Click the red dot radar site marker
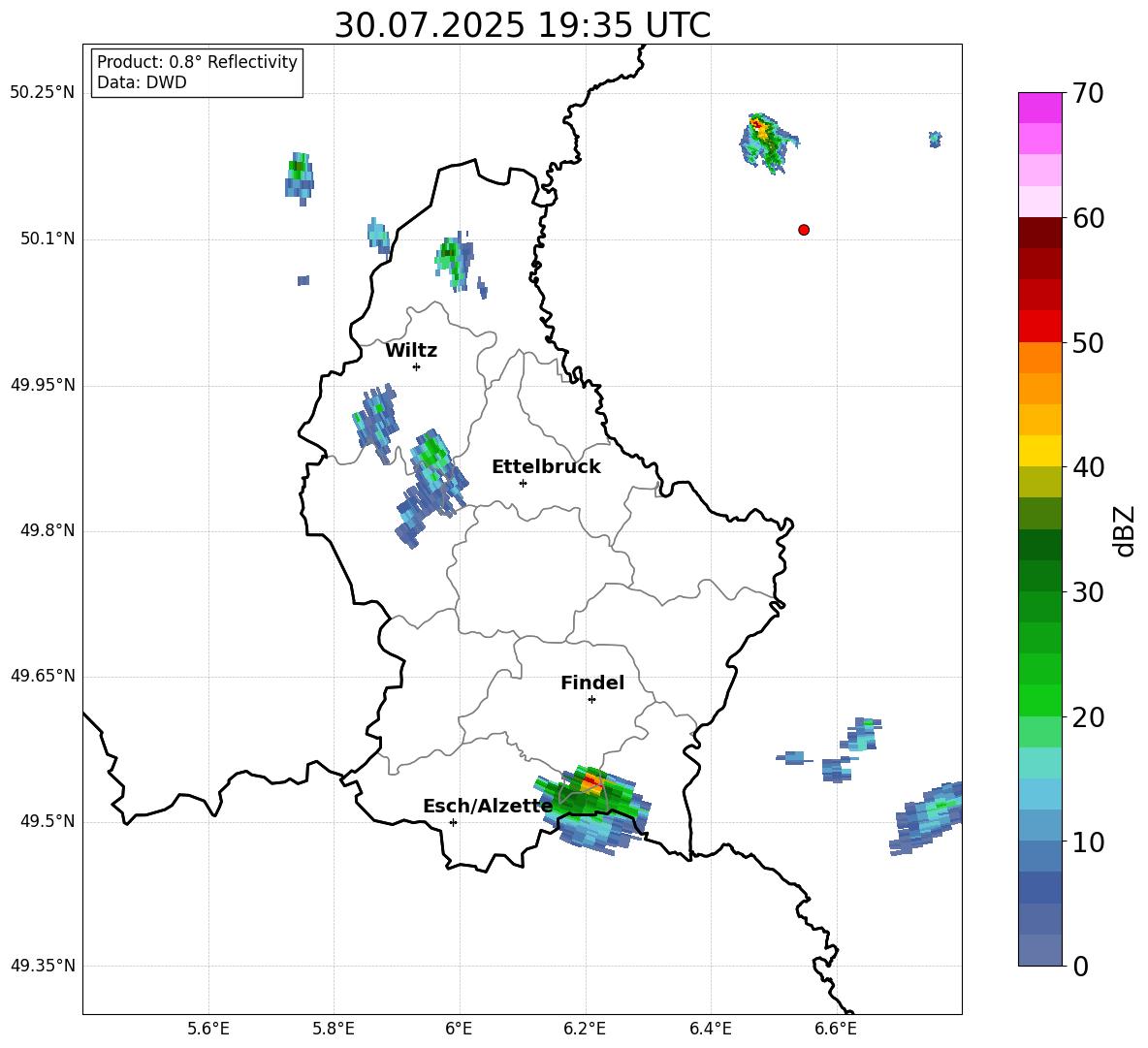 tap(804, 230)
